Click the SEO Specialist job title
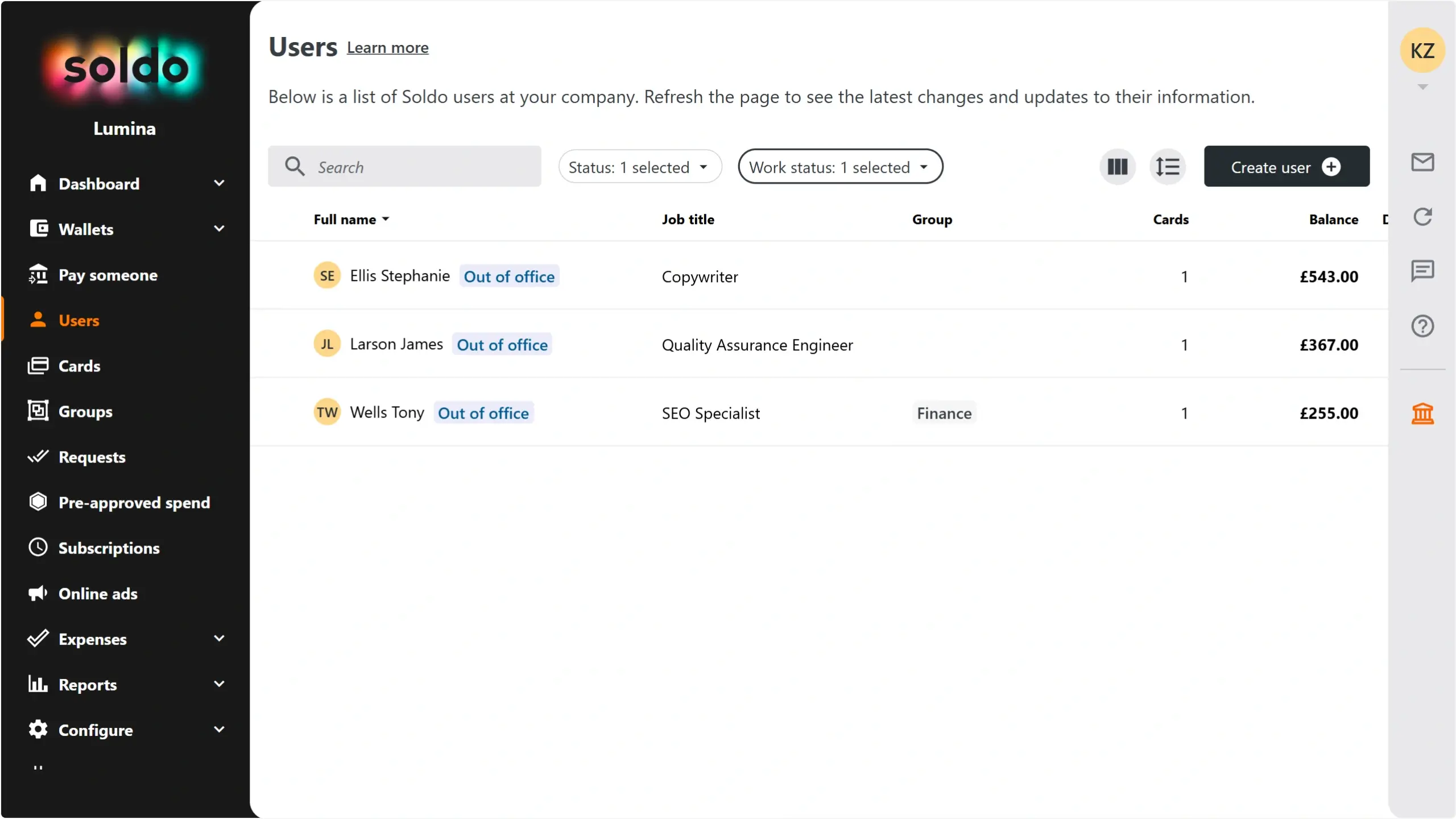Viewport: 1456px width, 819px height. [x=710, y=413]
